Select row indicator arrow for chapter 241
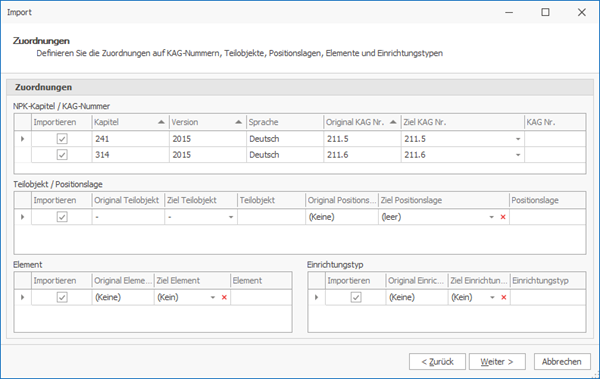600x379 pixels. pyautogui.click(x=23, y=139)
